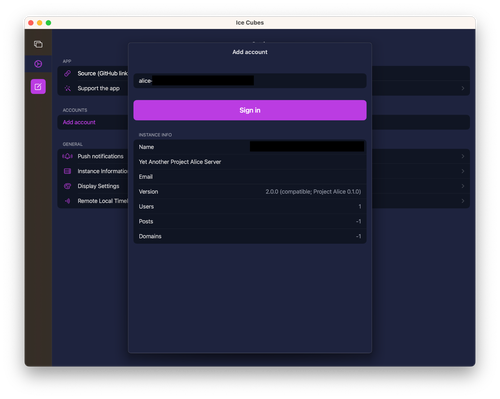Click Yet Another Project Alice Server text

pyautogui.click(x=180, y=162)
